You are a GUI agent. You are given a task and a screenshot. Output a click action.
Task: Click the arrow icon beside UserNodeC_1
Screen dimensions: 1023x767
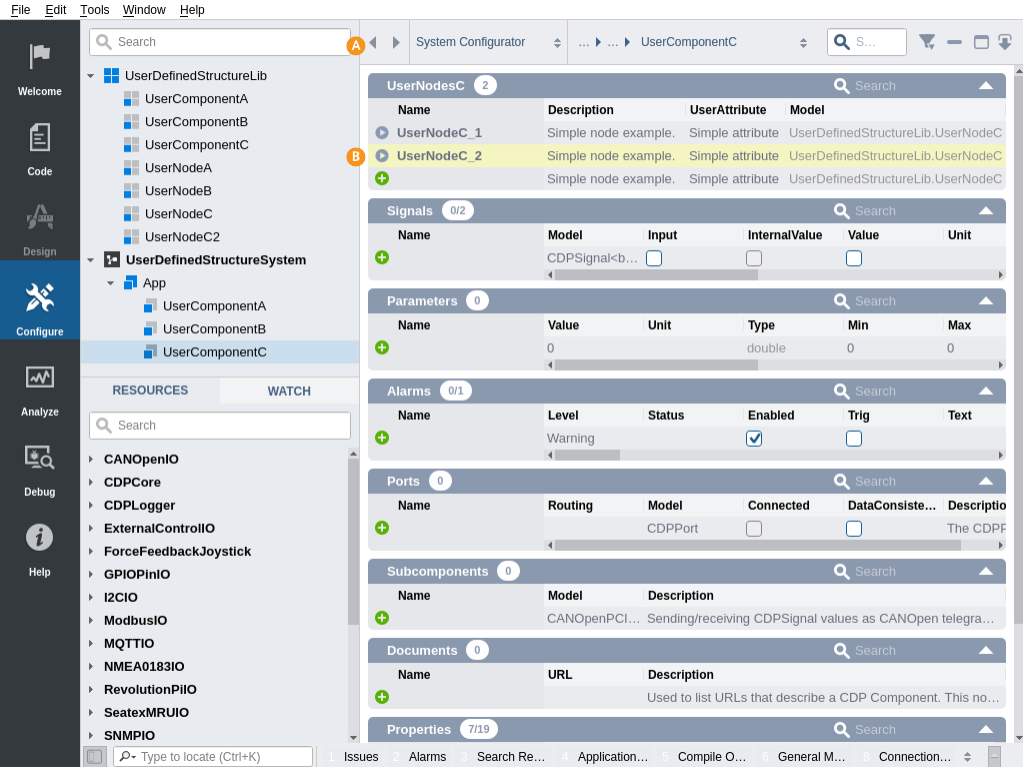[x=382, y=133]
